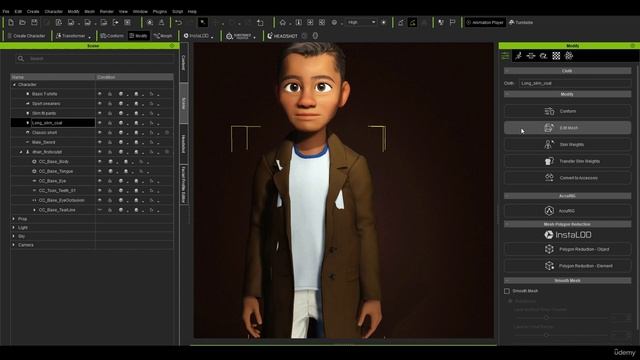Toggle visibility eye for Basic T-shirt row
640x360 pixels.
tap(100, 94)
